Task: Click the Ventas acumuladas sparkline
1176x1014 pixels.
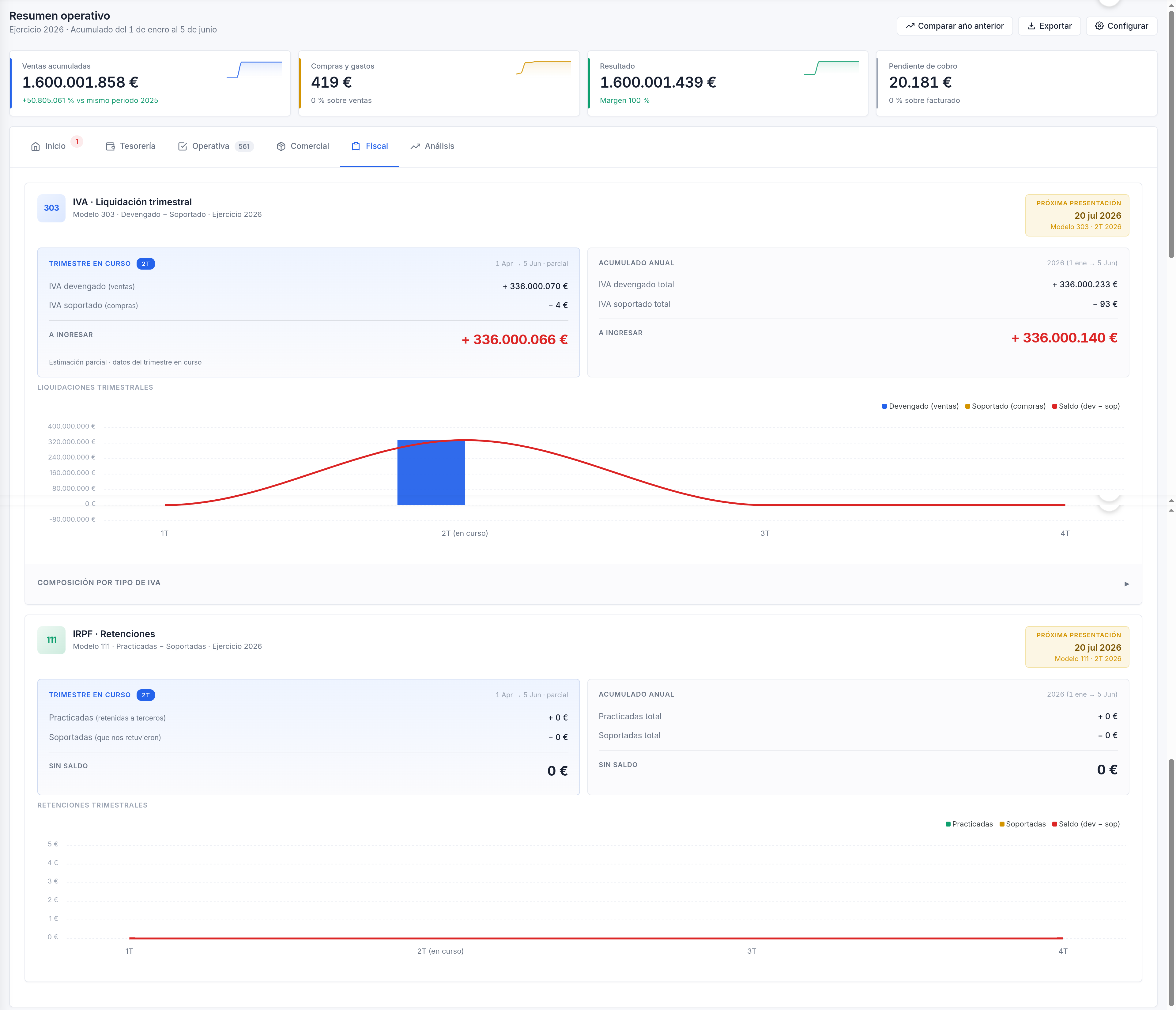Action: coord(254,69)
